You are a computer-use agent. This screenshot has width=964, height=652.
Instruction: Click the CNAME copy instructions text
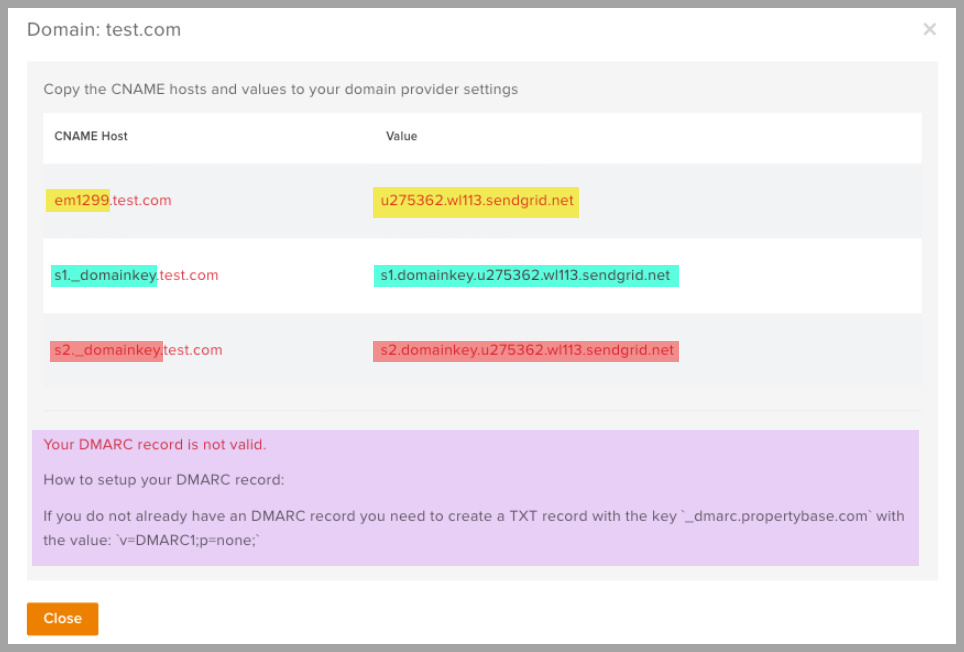281,89
